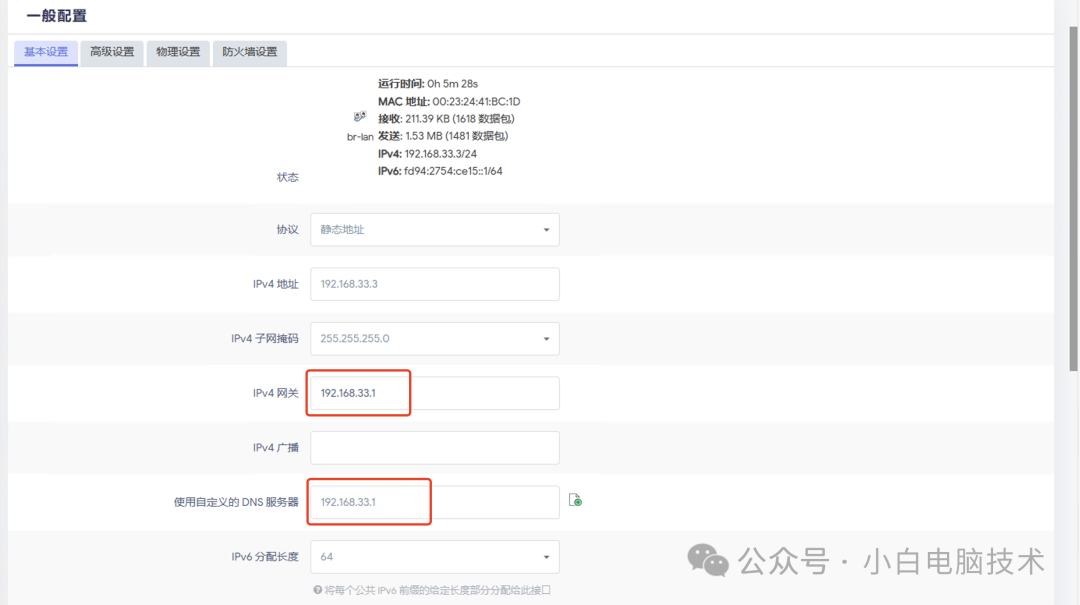Screen dimensions: 1080x605
Task: Open the 基本设置 tab
Action: (x=46, y=52)
